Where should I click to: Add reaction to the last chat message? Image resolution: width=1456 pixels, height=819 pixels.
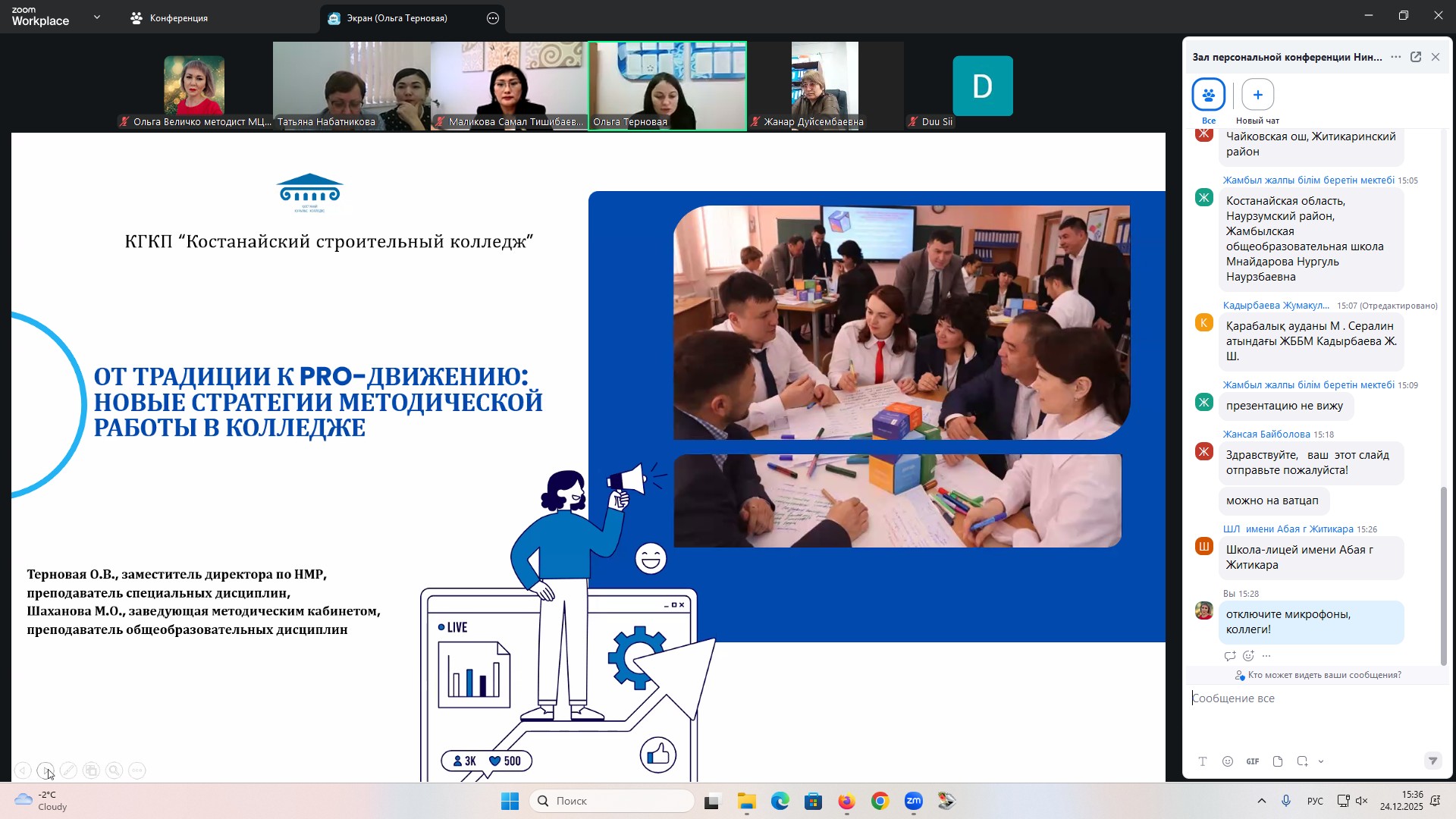[x=1249, y=656]
